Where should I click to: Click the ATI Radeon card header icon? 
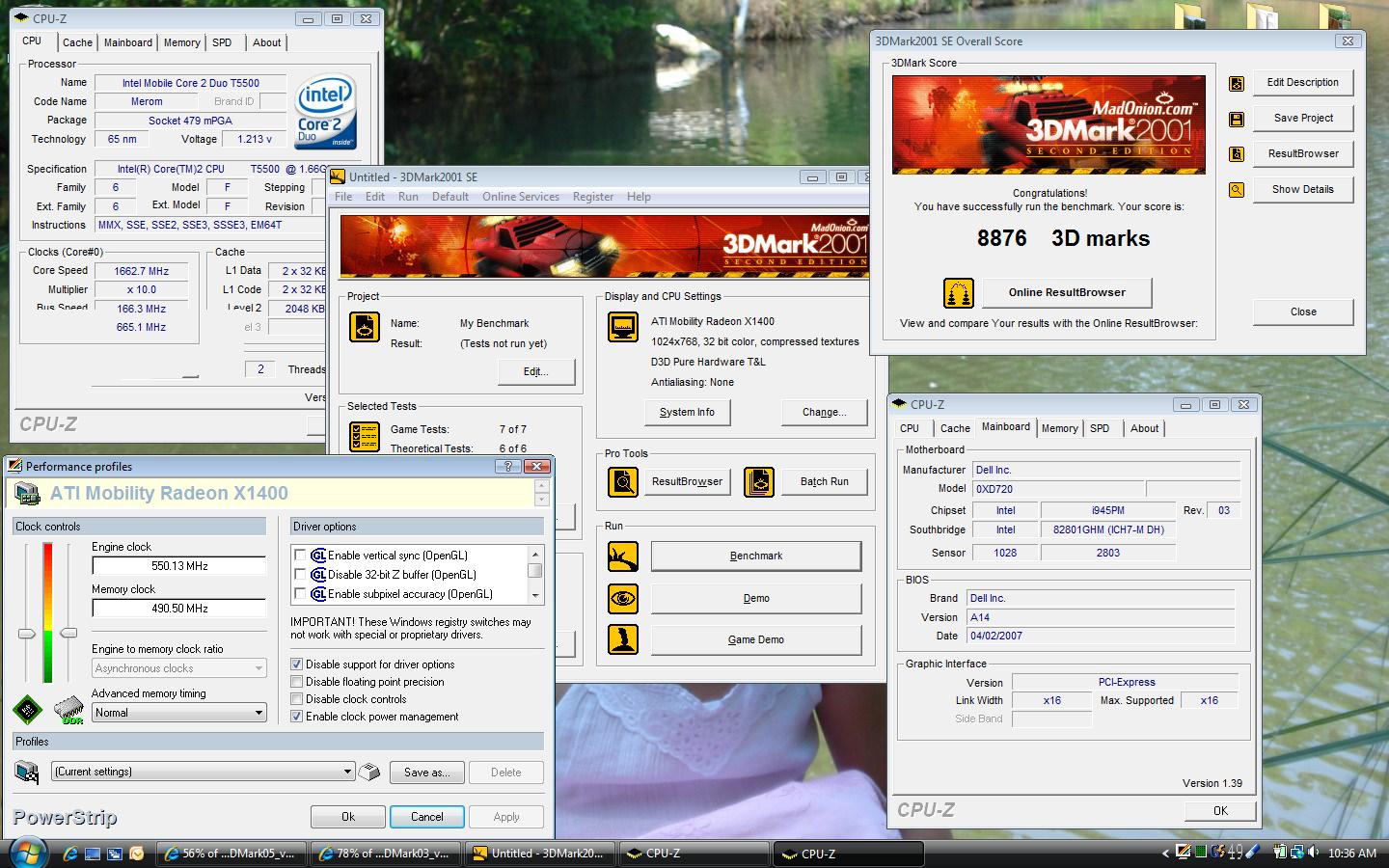(x=26, y=494)
